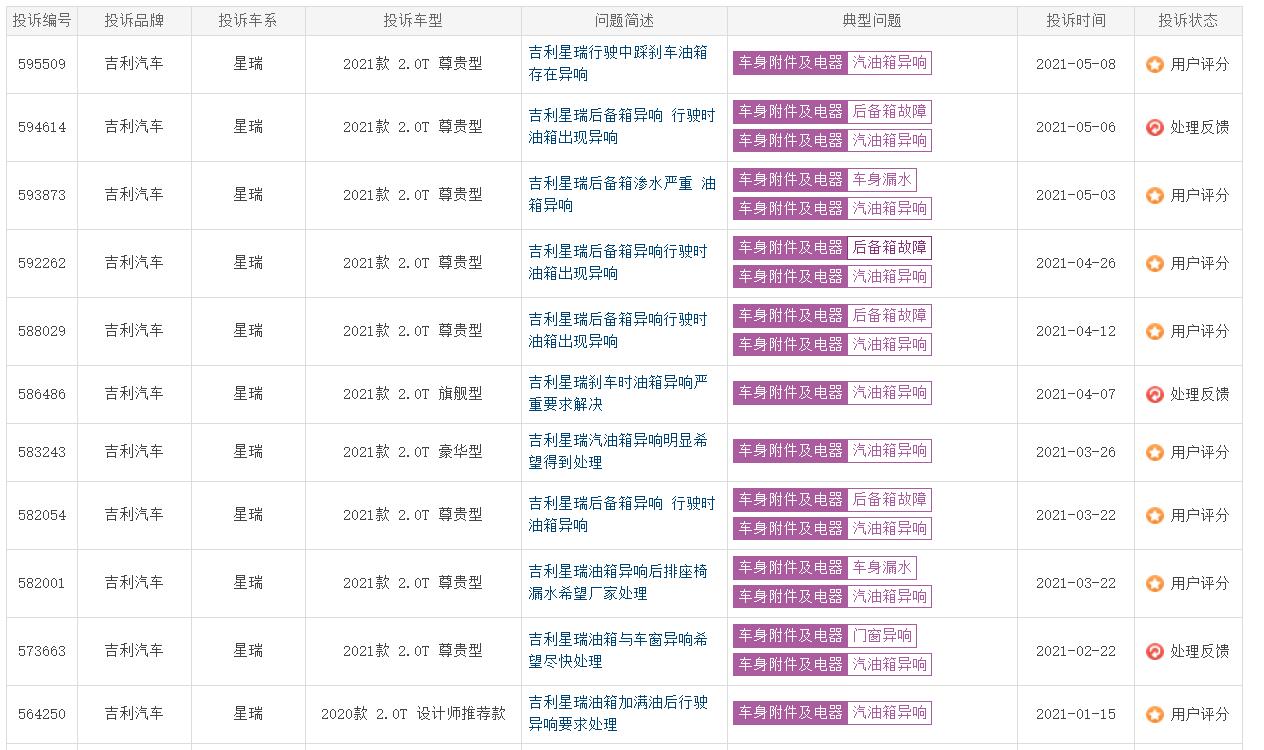Open complaint link 吉利星瑞行驶中踩刹车油箱存在异响

[x=618, y=63]
